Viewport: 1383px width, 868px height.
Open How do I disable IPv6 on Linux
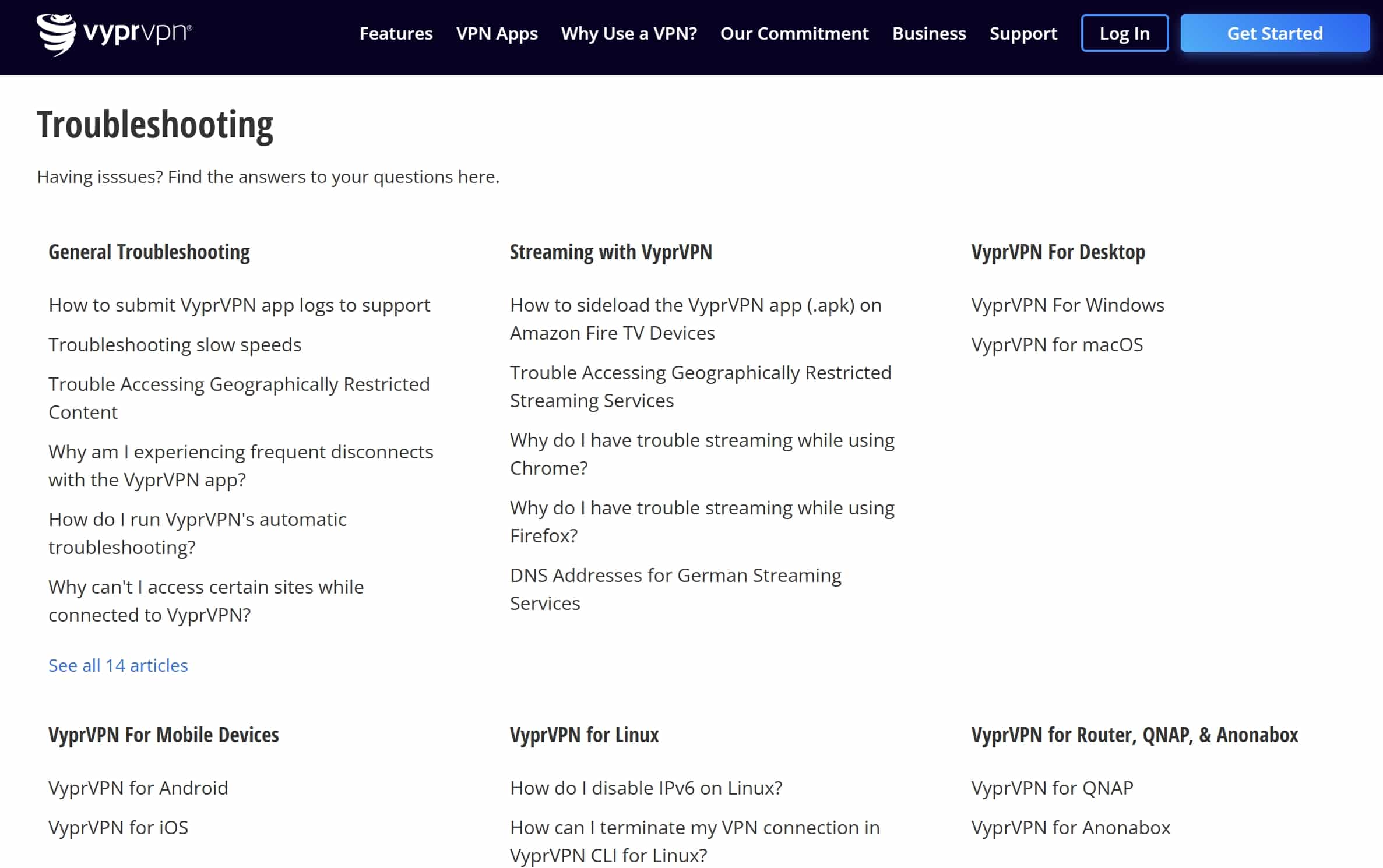point(646,788)
